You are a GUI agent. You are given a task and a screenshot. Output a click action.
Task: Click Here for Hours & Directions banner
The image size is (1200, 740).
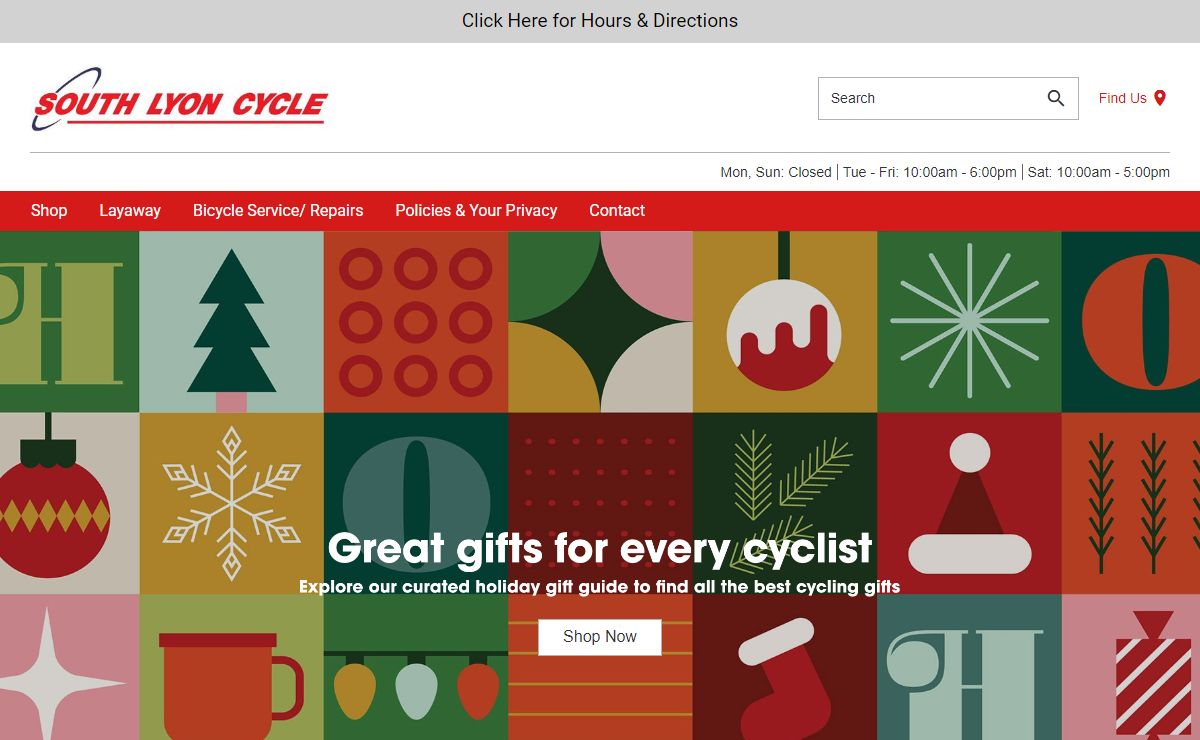(x=600, y=21)
